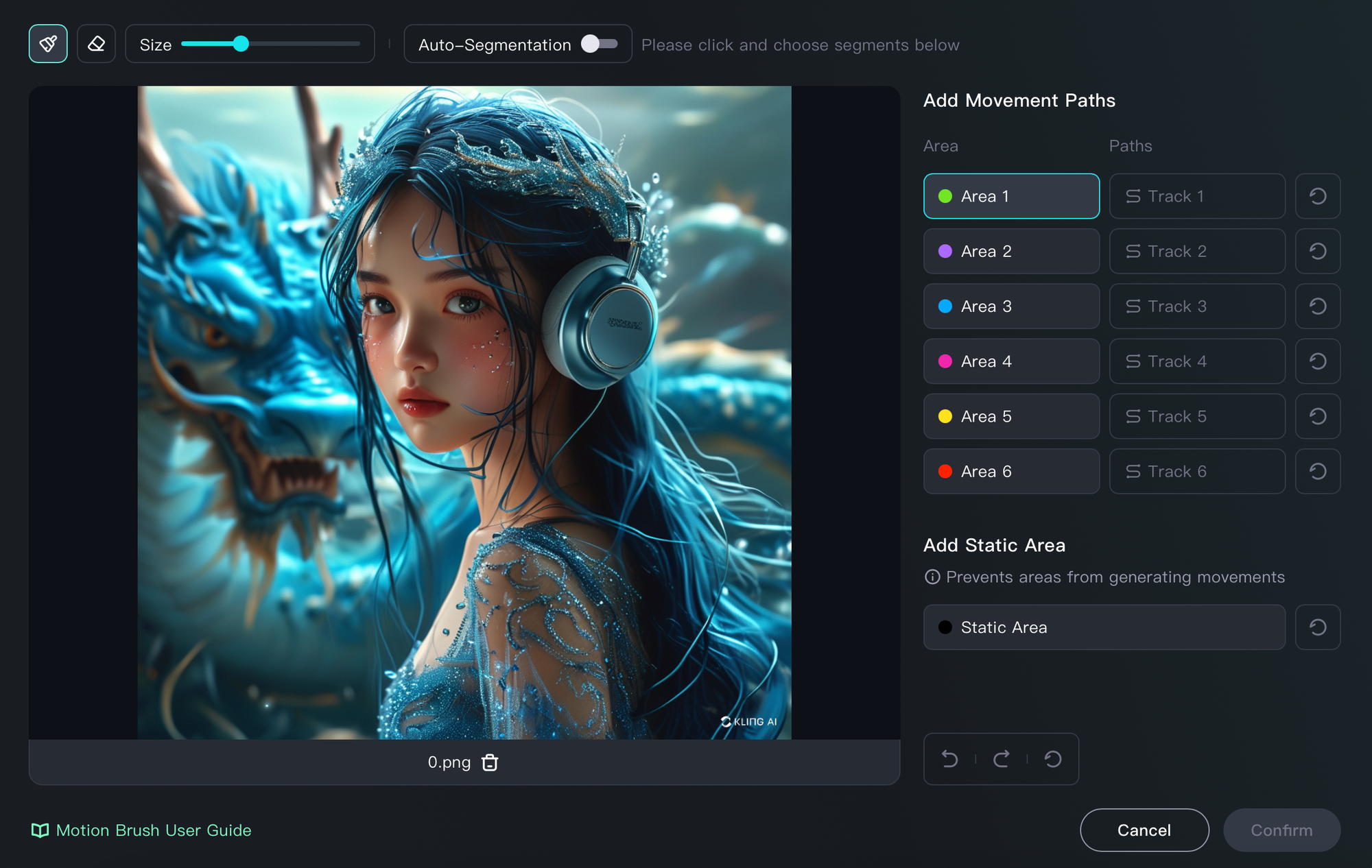Click the redo arrow icon
Image resolution: width=1372 pixels, height=868 pixels.
click(x=1002, y=759)
